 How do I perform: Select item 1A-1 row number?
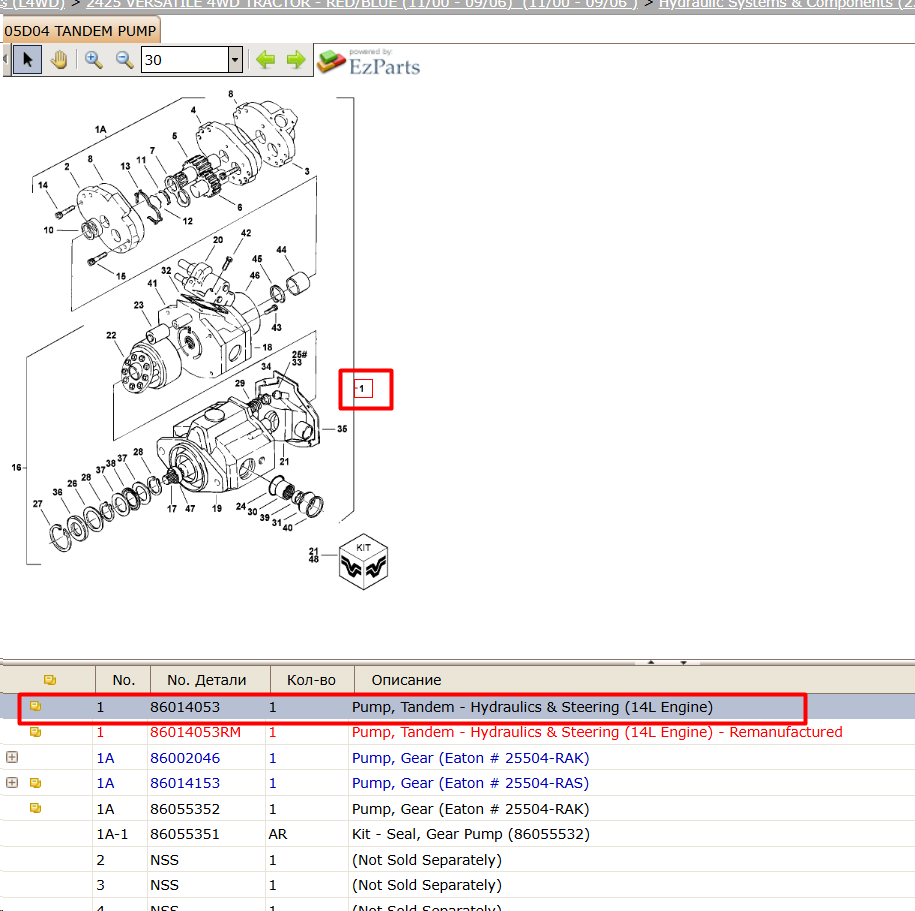[x=112, y=834]
